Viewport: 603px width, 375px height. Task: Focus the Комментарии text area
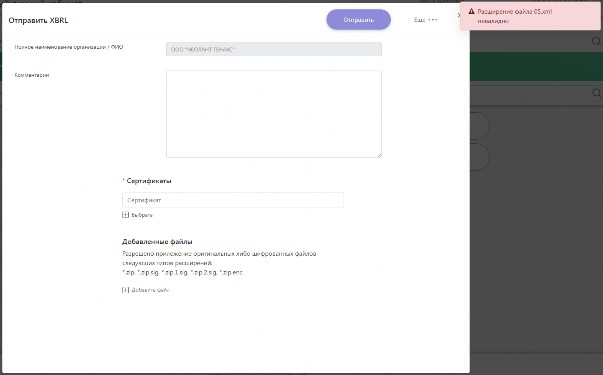[x=274, y=114]
